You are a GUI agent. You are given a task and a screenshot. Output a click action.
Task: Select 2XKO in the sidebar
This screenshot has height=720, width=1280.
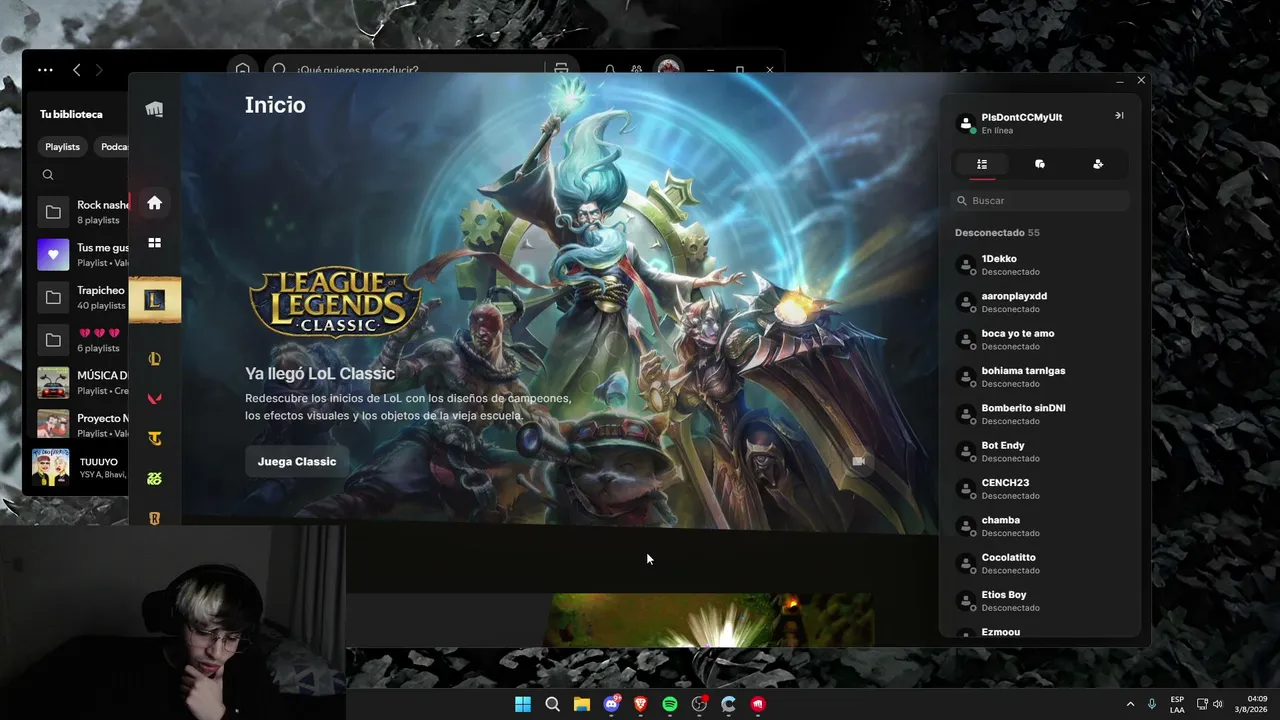(154, 478)
